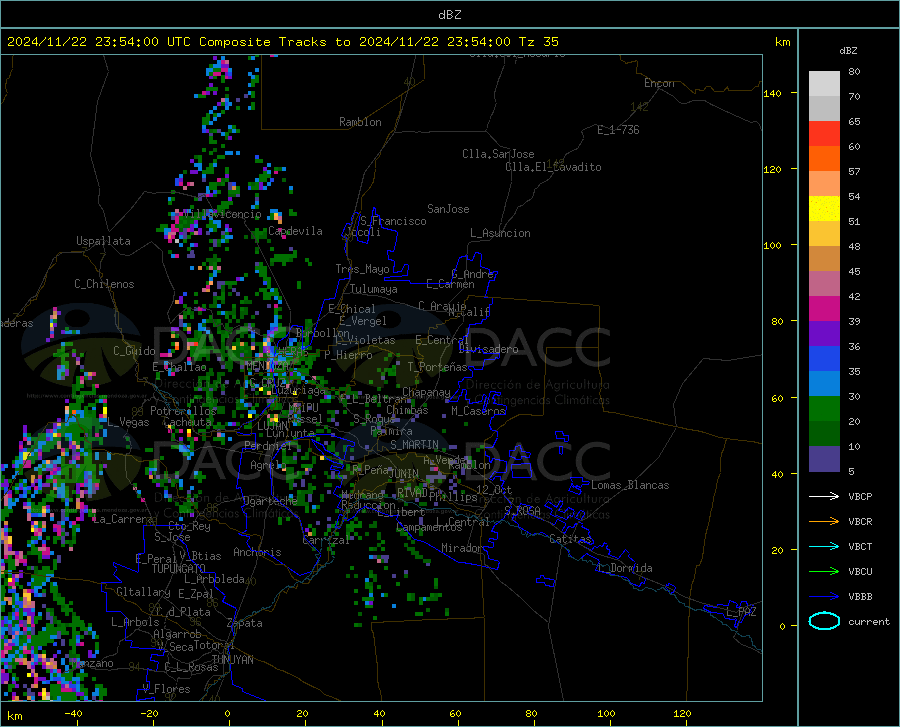Click the Divisadero map label
This screenshot has height=727, width=900.
click(x=488, y=349)
